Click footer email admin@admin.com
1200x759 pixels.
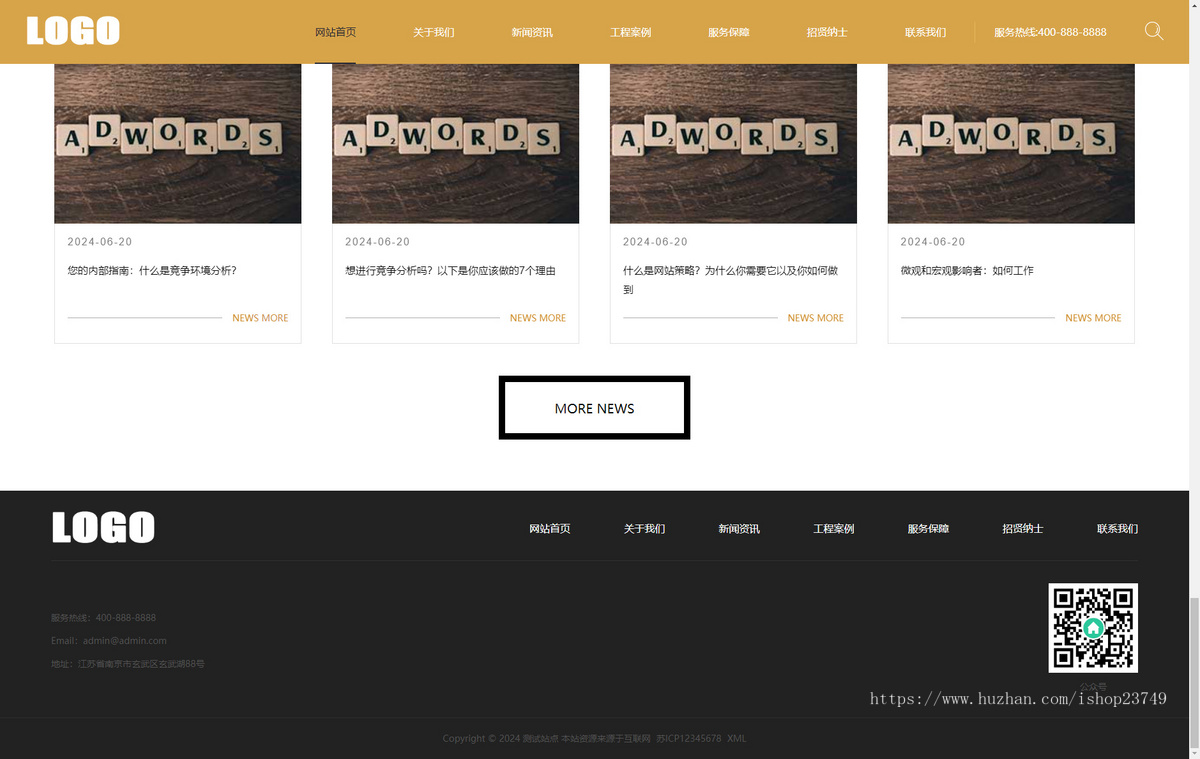tap(125, 640)
